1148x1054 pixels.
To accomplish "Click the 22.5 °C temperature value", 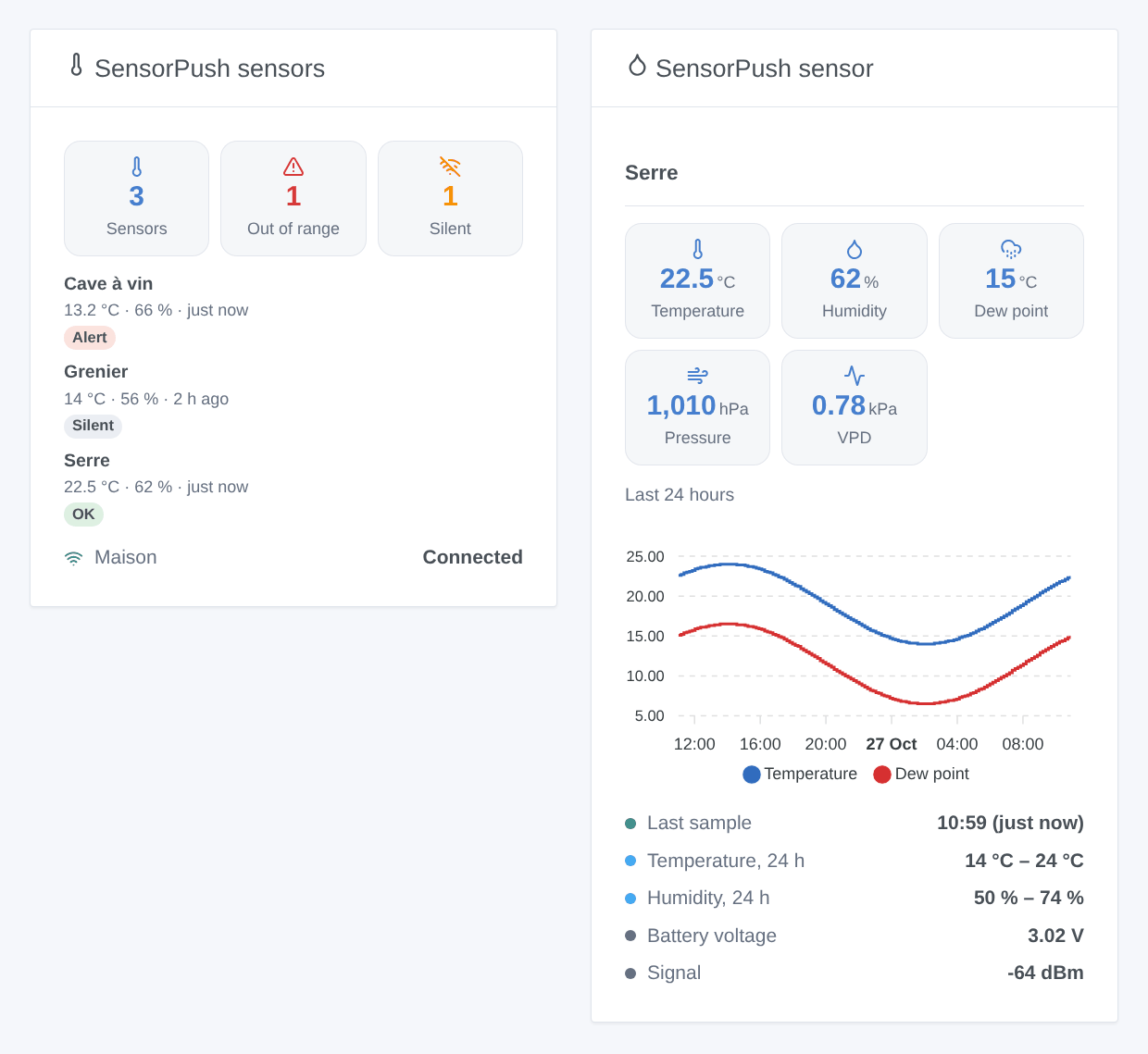I will [697, 279].
